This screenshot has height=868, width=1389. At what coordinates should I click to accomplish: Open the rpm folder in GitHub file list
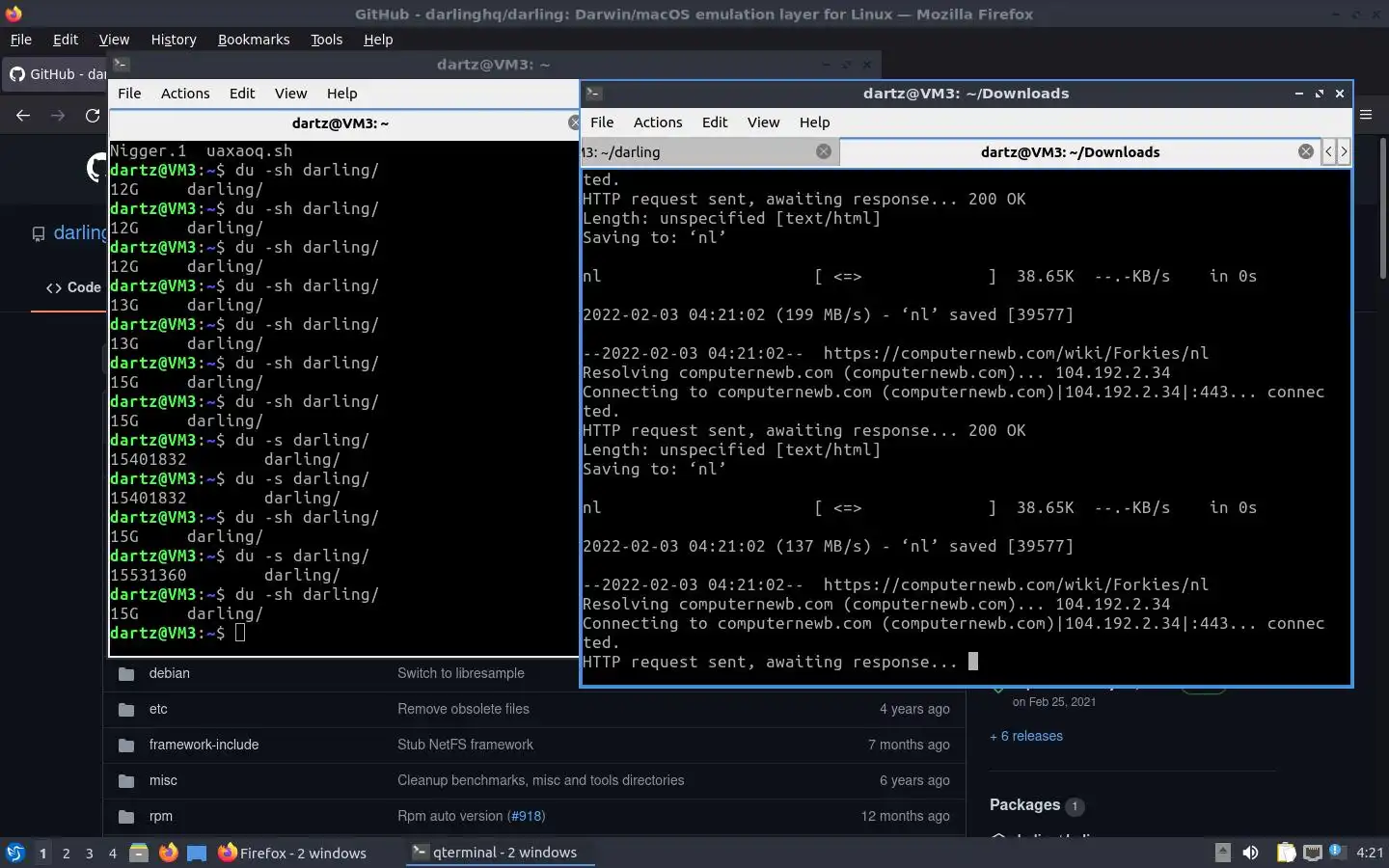(x=160, y=816)
